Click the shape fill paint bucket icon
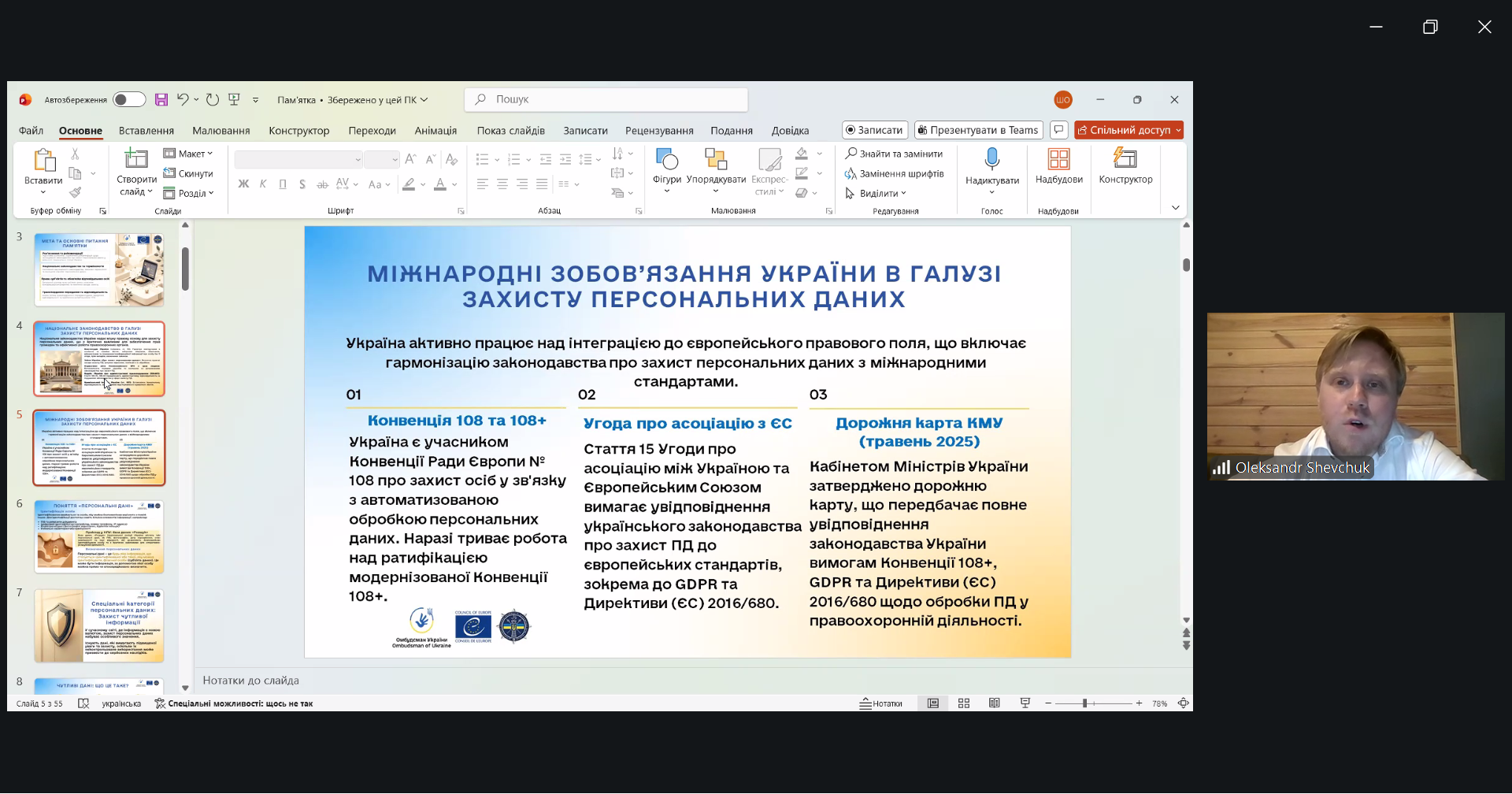 [x=802, y=154]
